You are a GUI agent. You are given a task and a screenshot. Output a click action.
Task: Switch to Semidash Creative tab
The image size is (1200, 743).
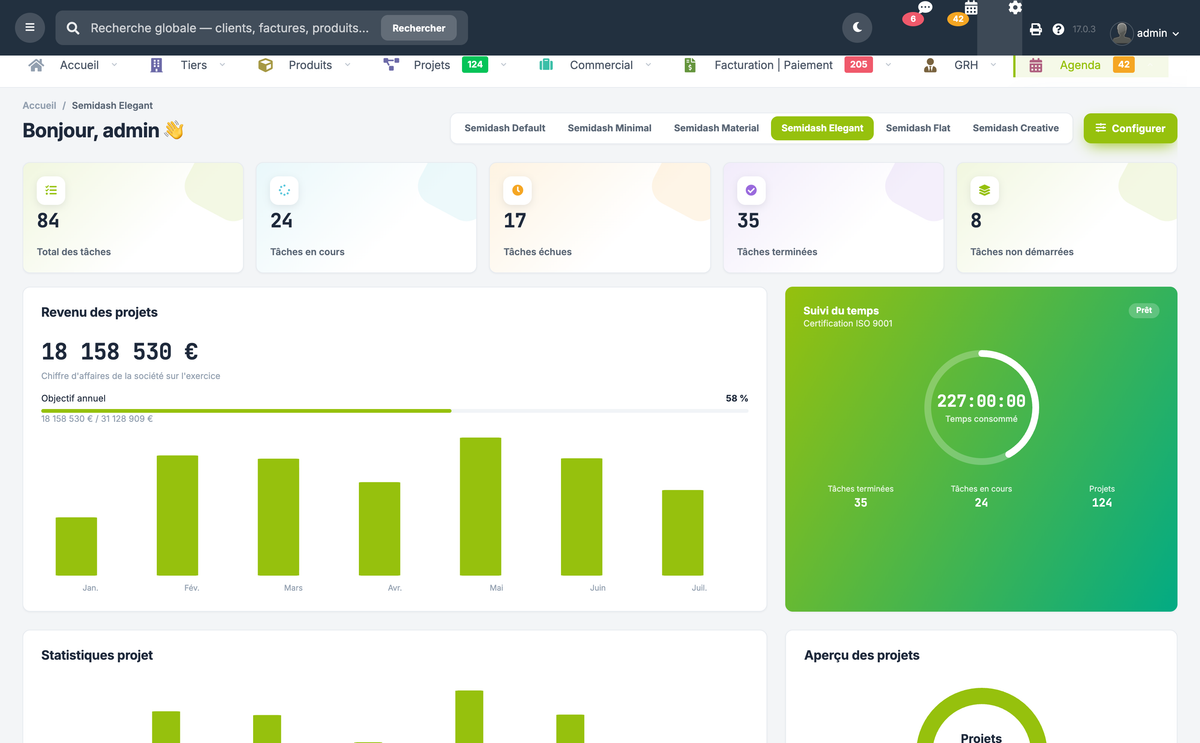tap(1016, 128)
